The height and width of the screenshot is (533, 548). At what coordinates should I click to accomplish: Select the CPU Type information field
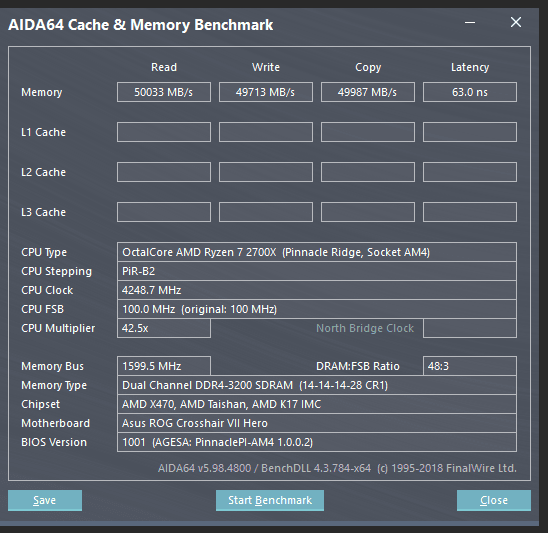pos(317,252)
